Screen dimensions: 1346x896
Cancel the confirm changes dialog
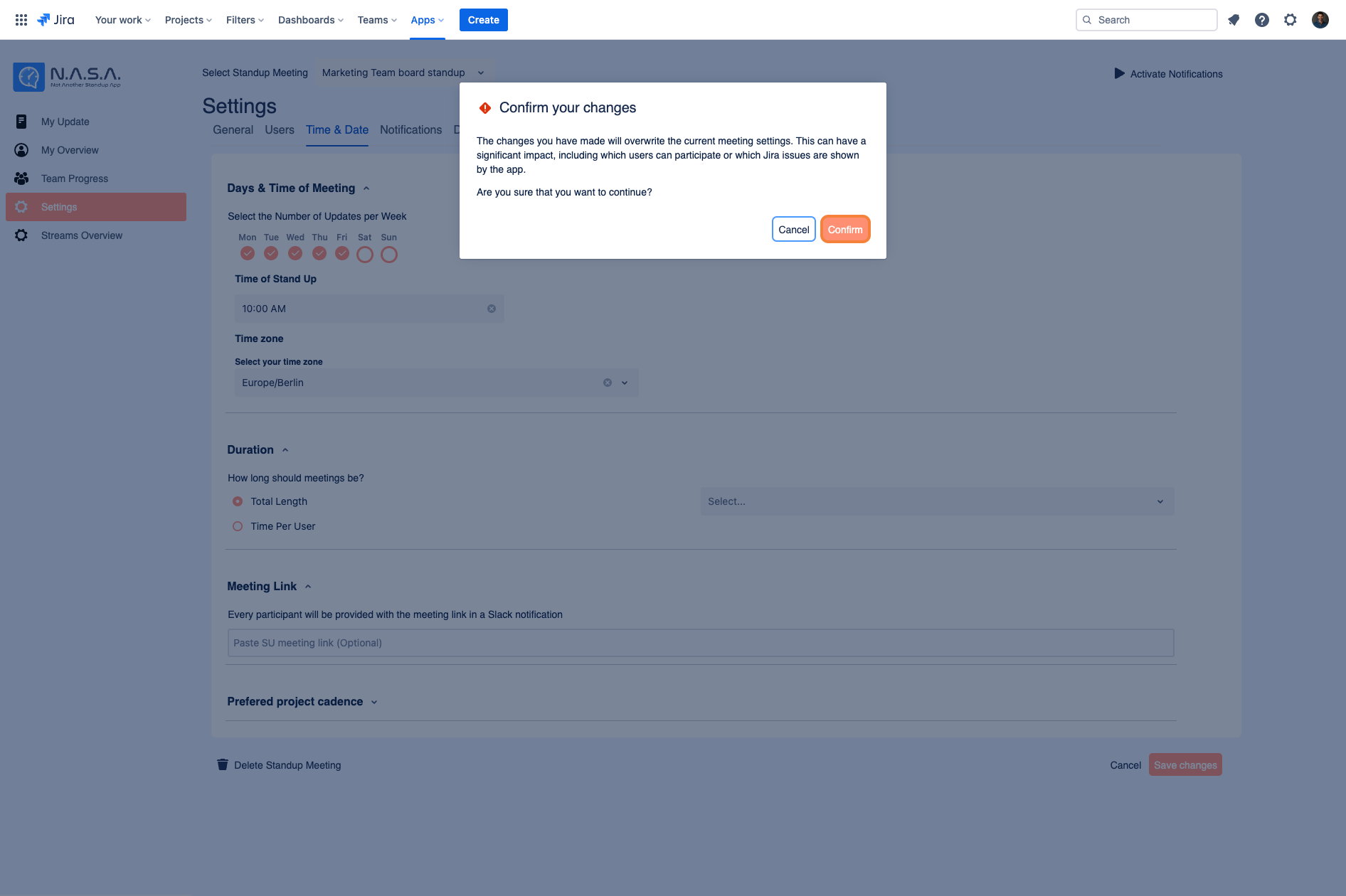pyautogui.click(x=794, y=229)
